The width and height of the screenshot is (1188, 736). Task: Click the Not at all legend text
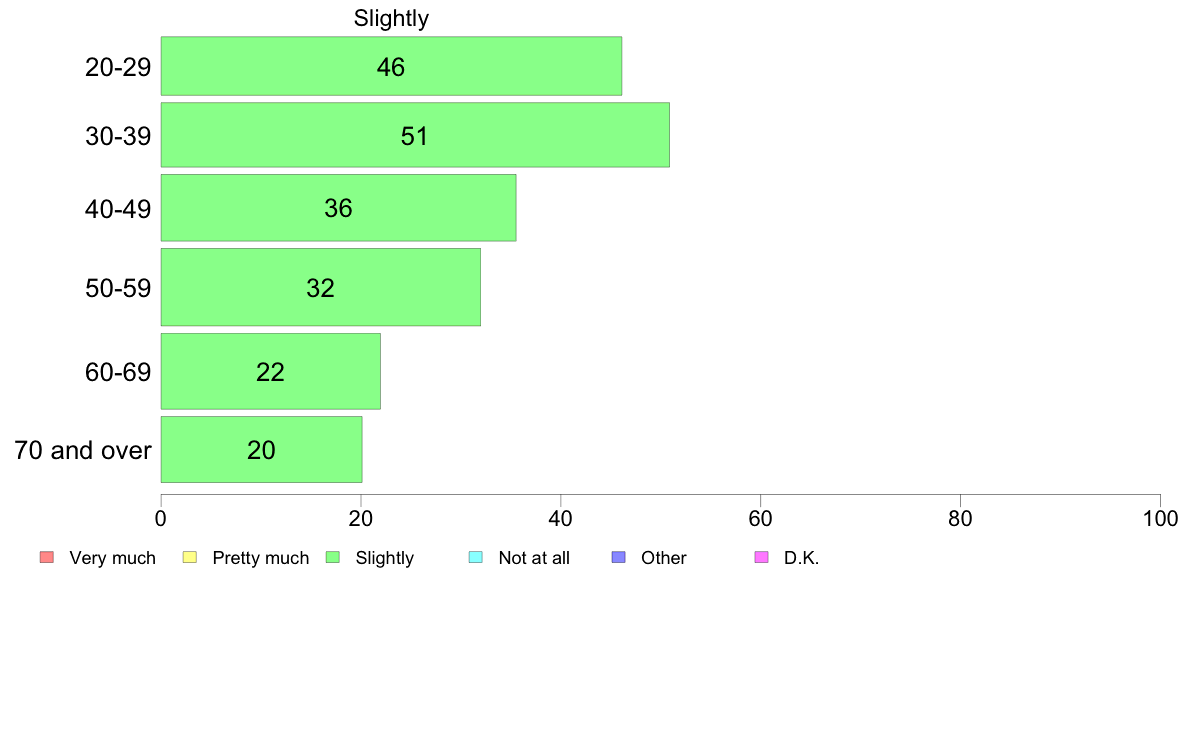[534, 558]
